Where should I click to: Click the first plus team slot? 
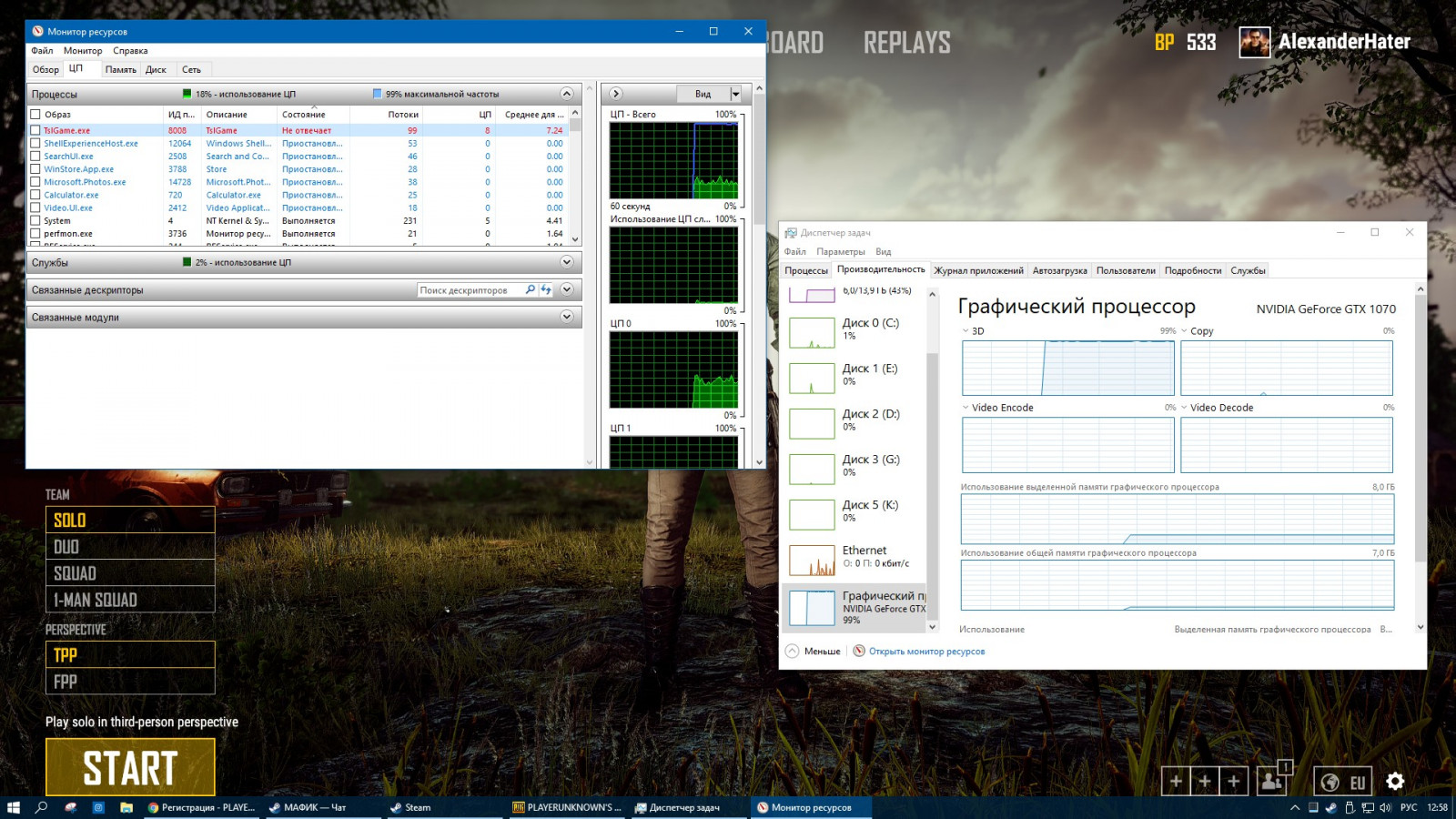(1176, 781)
